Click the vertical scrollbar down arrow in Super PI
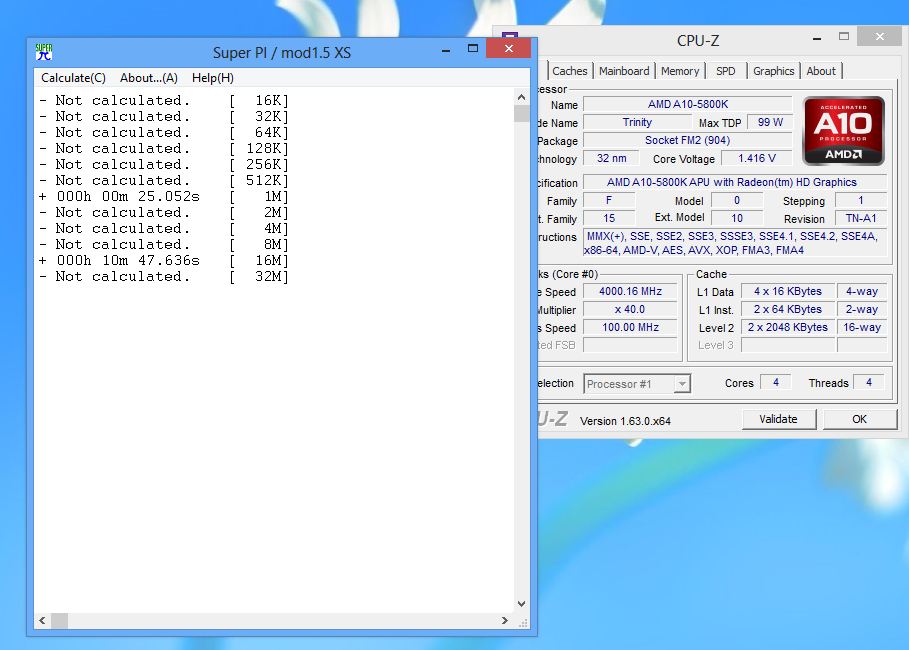 [x=521, y=604]
